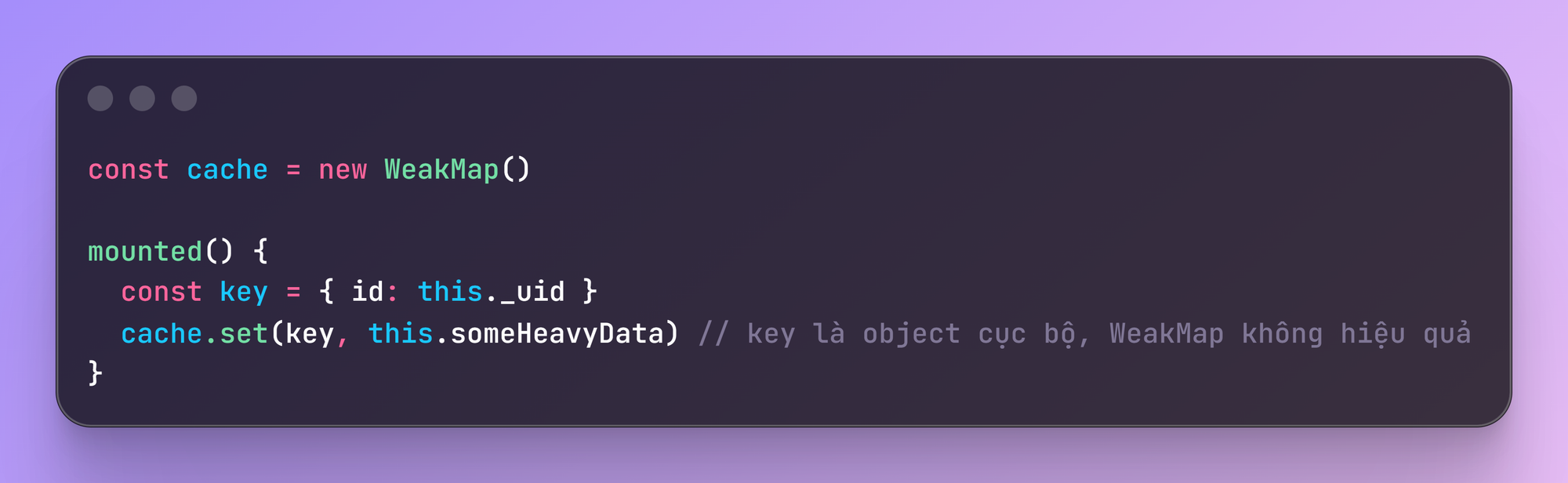The image size is (1568, 483).
Task: Click the word "cục" in the comment
Action: point(1002,334)
